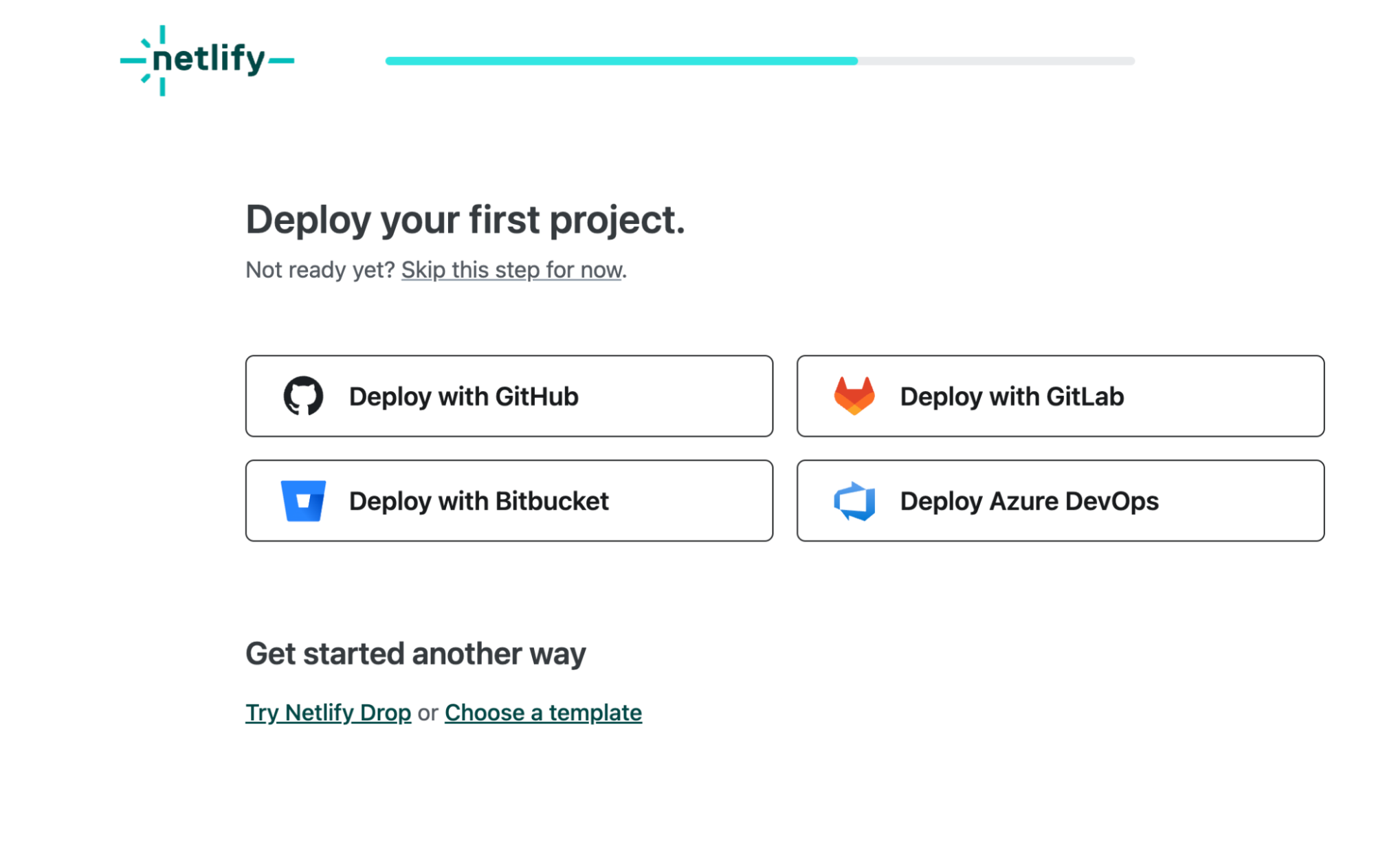Choose the Deploy with GitHub label
1374x868 pixels.
point(463,397)
